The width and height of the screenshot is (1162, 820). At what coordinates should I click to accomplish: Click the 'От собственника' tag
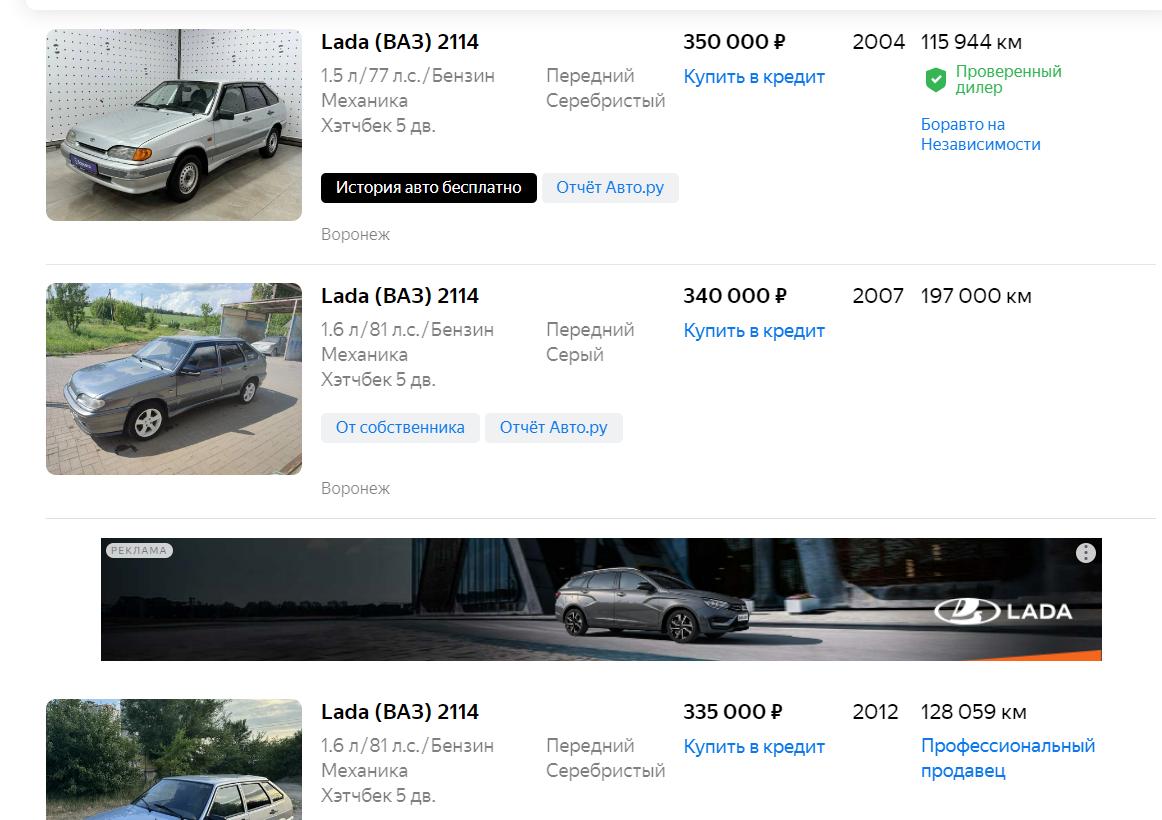[x=400, y=428]
